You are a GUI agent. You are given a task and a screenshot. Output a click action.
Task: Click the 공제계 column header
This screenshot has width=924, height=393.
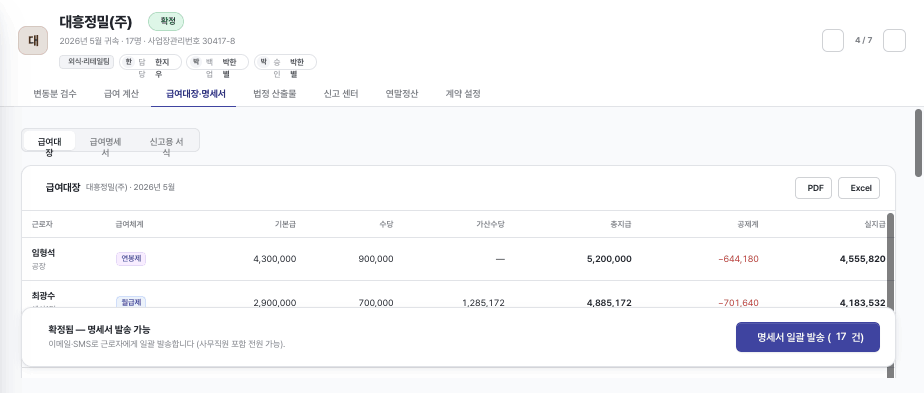point(748,224)
